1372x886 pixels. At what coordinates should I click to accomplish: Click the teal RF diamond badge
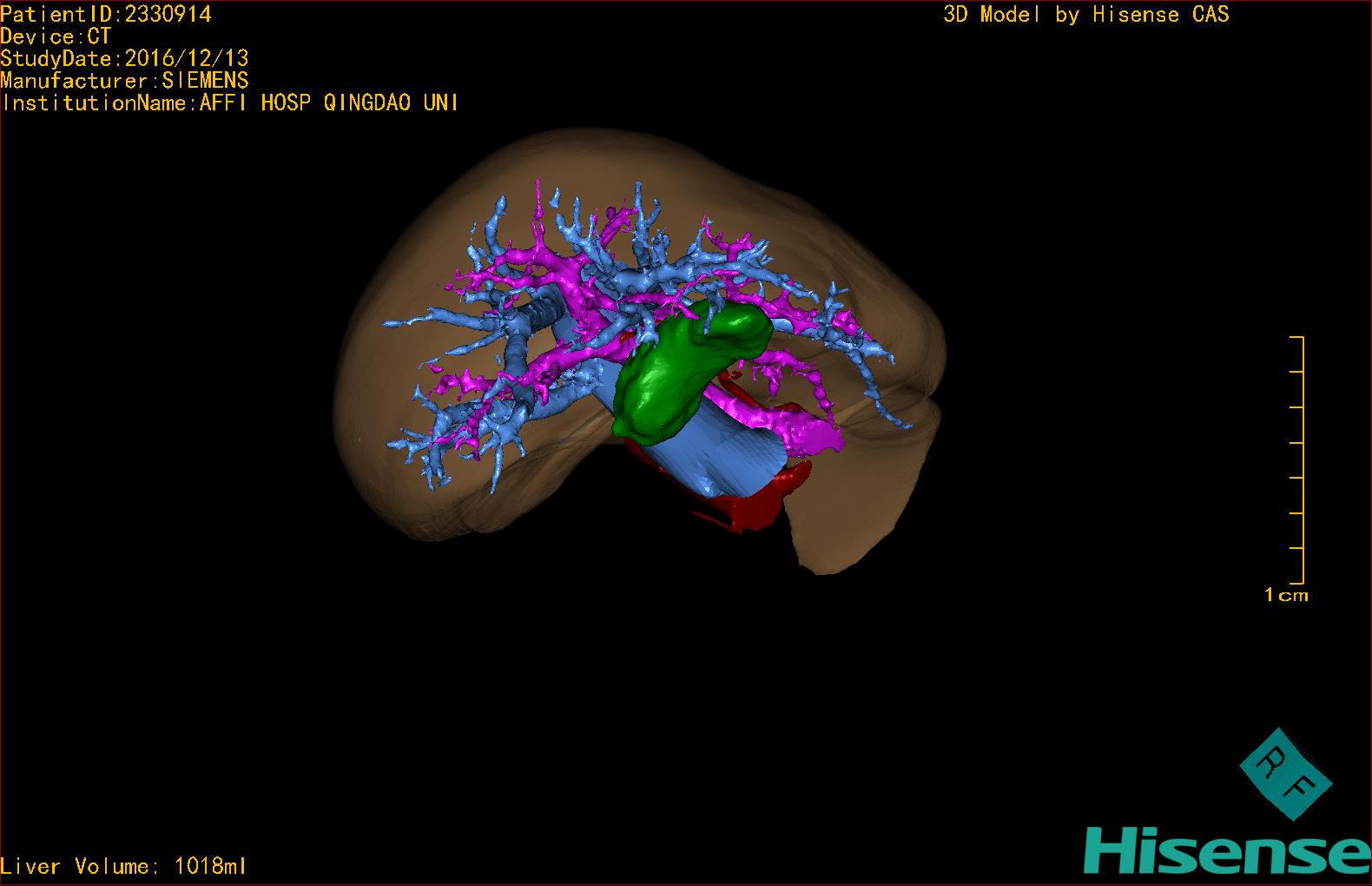1285,774
